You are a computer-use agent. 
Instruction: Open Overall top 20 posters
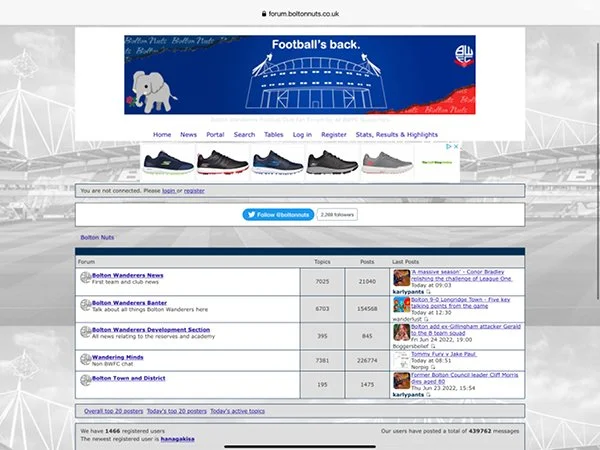[114, 411]
